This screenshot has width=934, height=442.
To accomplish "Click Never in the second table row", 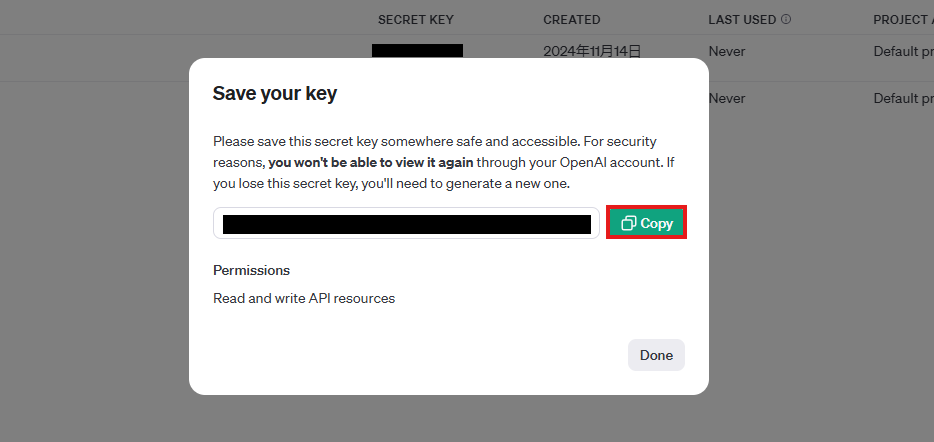I will pos(727,99).
